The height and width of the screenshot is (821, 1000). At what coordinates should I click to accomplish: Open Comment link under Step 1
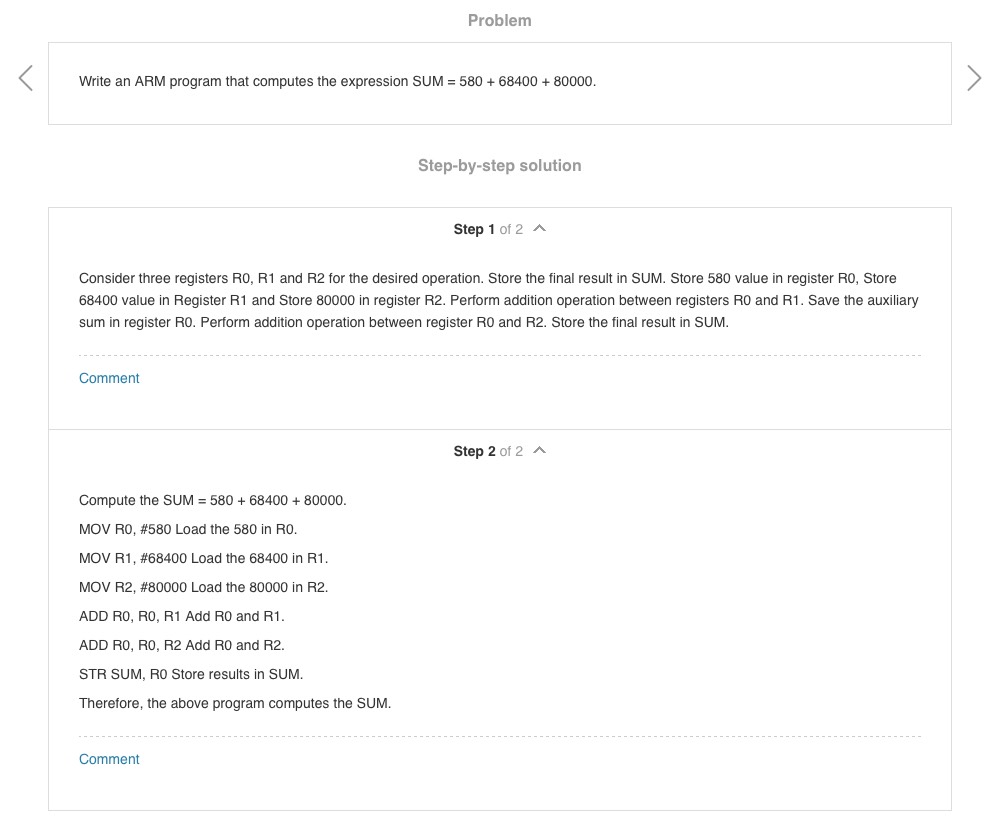109,378
